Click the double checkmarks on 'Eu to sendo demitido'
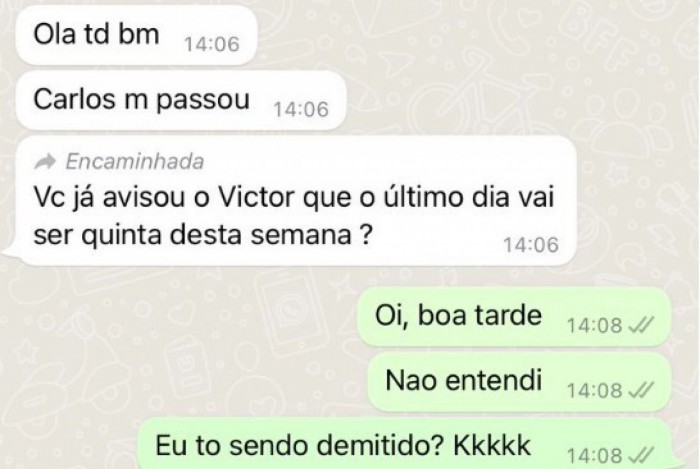This screenshot has width=700, height=469. click(x=641, y=456)
